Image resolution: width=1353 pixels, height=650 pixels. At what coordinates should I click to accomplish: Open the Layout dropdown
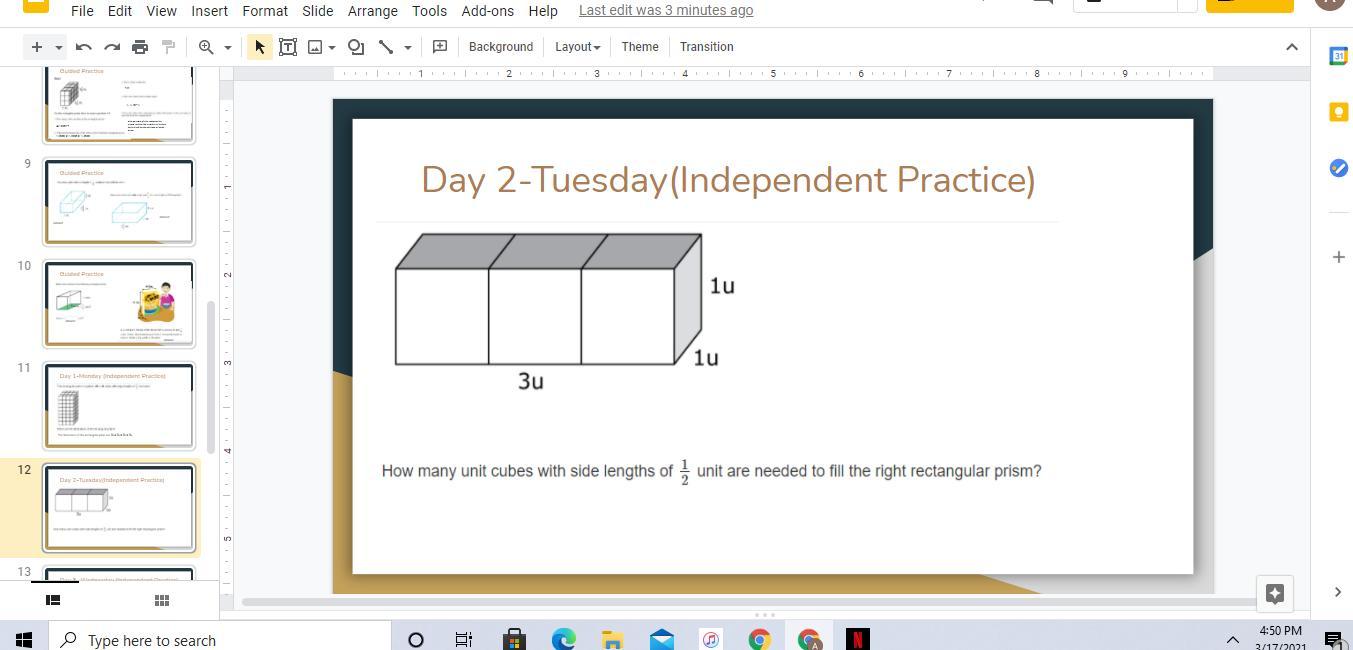(577, 47)
